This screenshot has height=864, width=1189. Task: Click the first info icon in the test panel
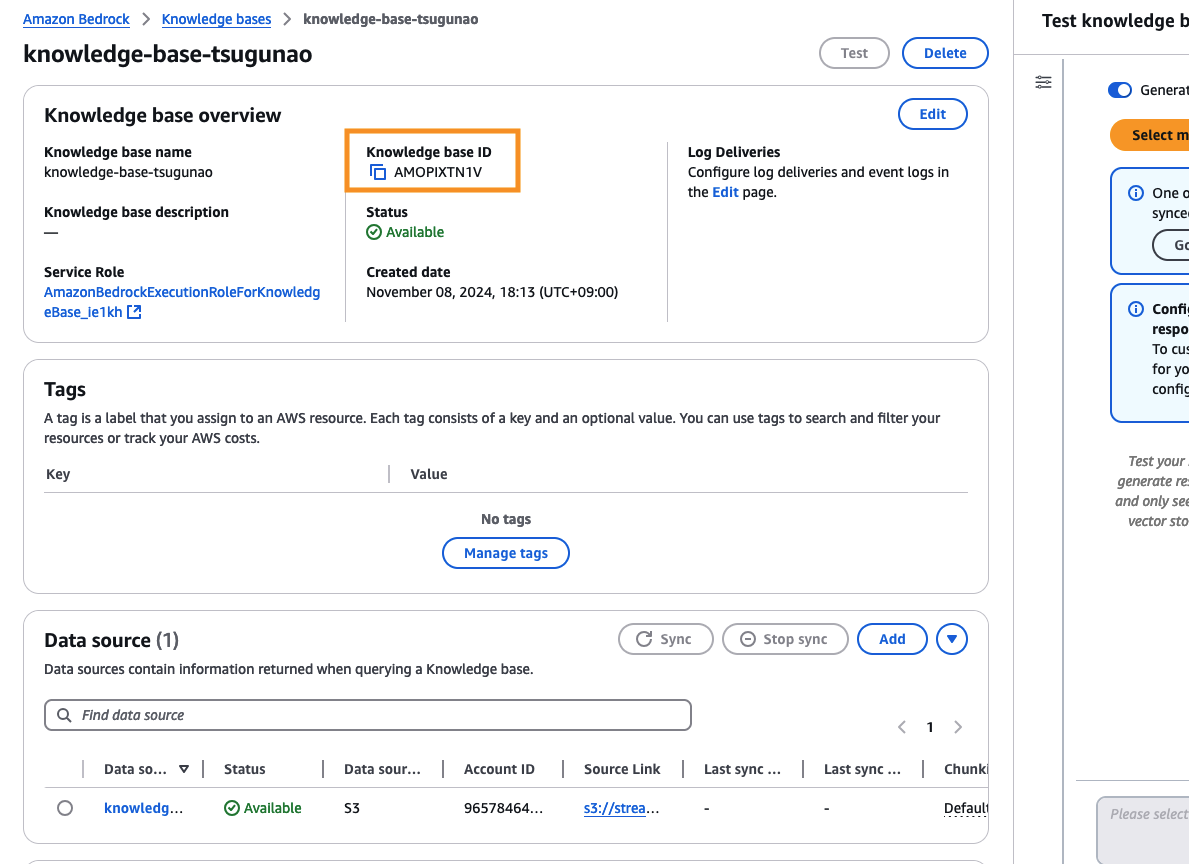(x=1135, y=193)
